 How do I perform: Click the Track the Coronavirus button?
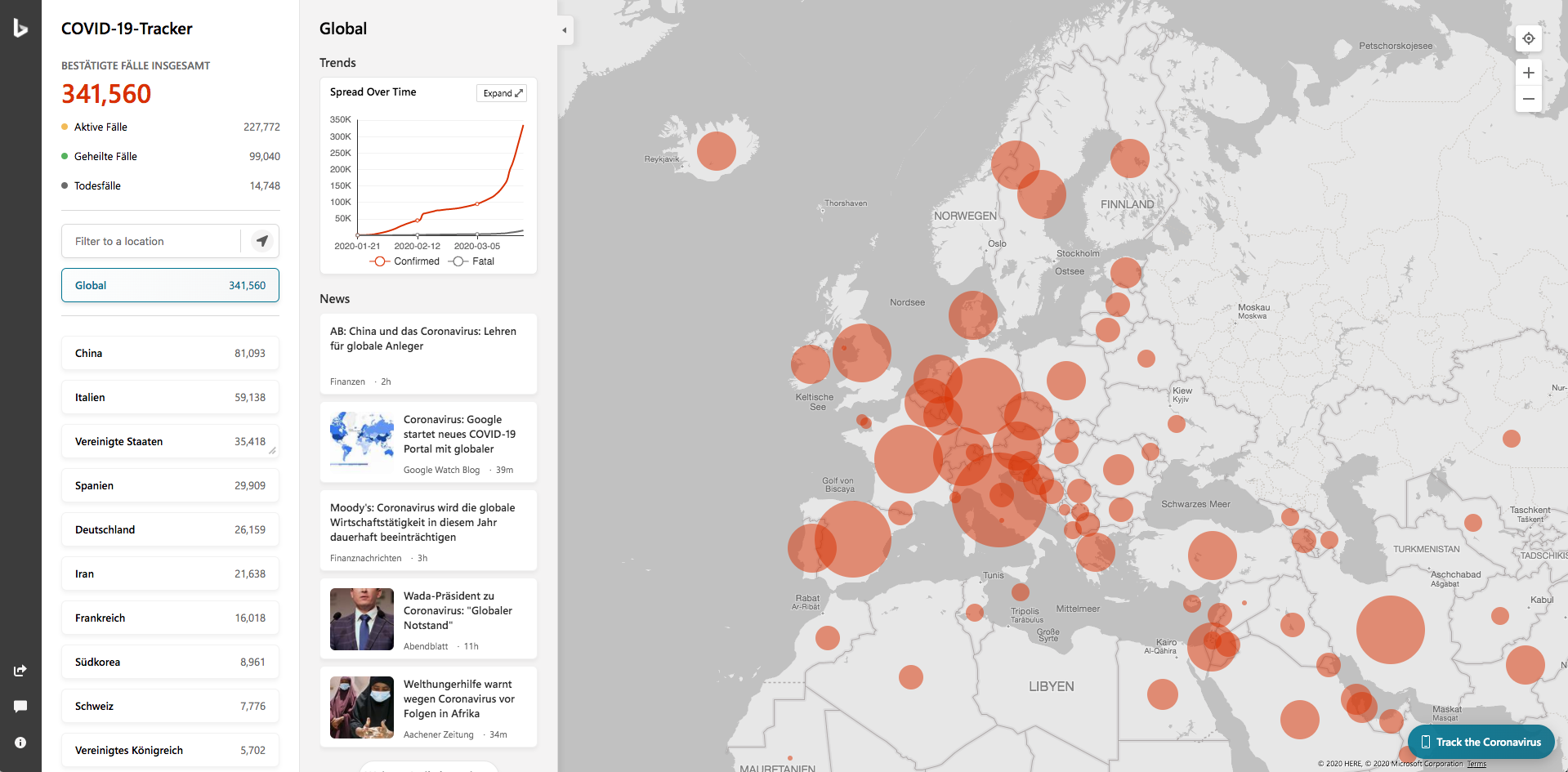pyautogui.click(x=1481, y=742)
